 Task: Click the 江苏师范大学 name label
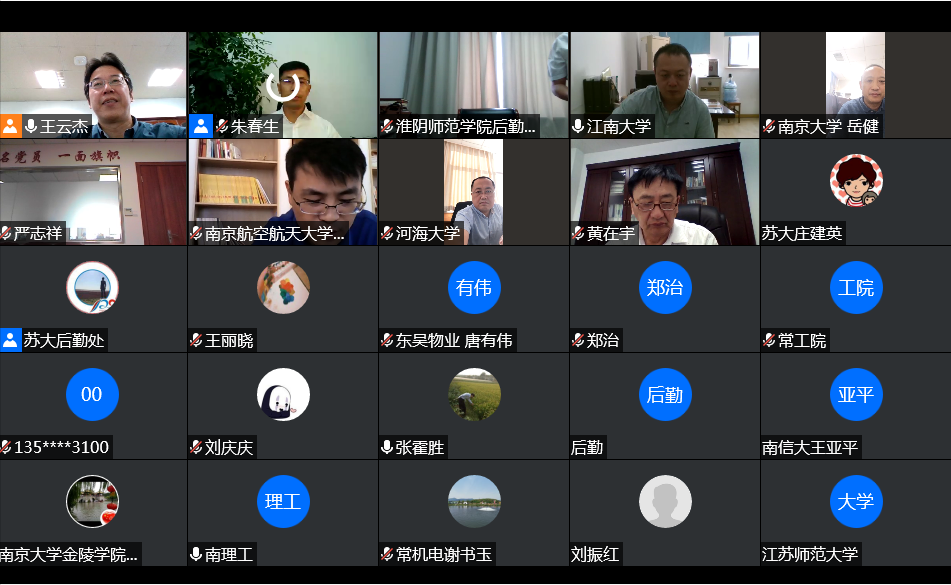(x=810, y=554)
